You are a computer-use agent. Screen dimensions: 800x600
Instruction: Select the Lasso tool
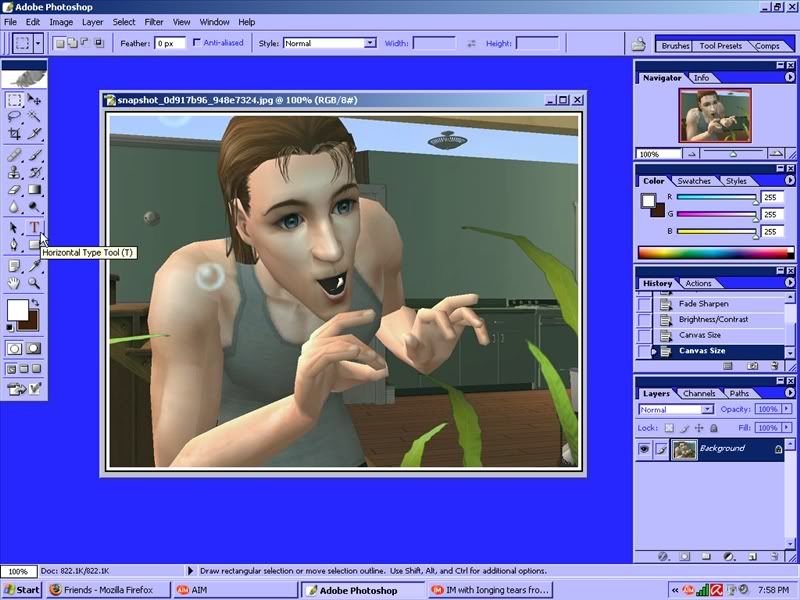coord(14,117)
